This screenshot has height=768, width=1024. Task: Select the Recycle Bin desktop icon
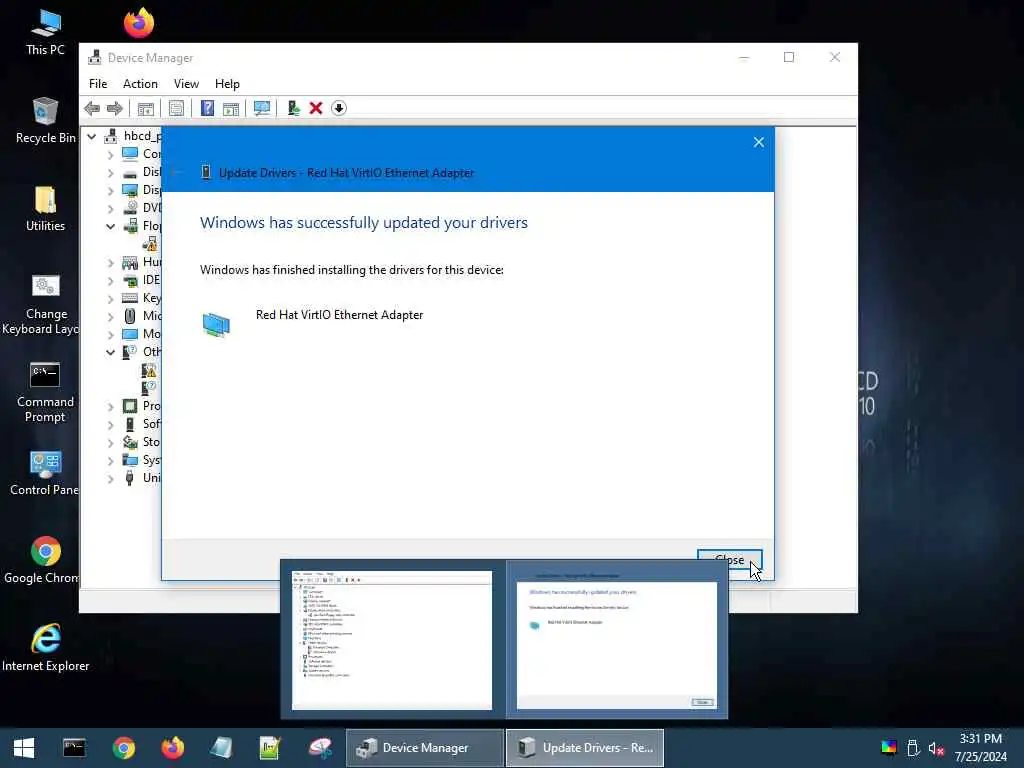point(46,120)
